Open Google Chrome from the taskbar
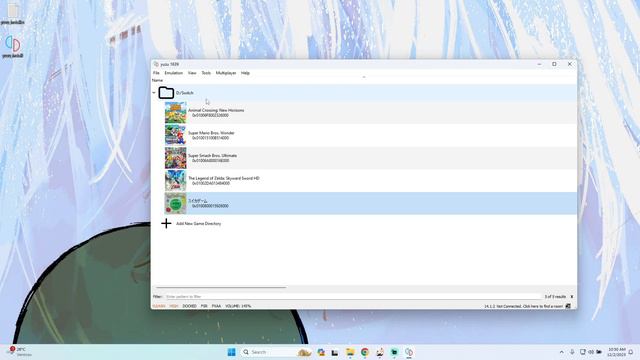 click(364, 352)
